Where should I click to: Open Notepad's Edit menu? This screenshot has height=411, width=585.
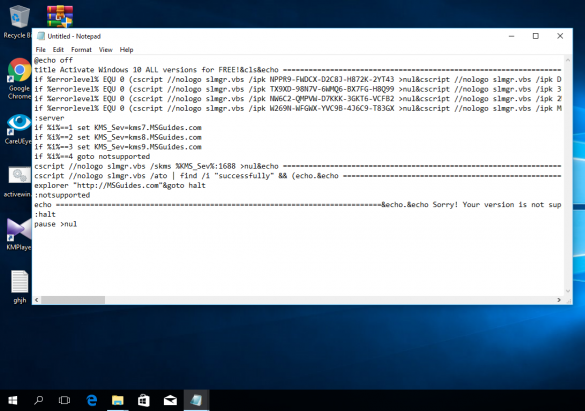[58, 50]
